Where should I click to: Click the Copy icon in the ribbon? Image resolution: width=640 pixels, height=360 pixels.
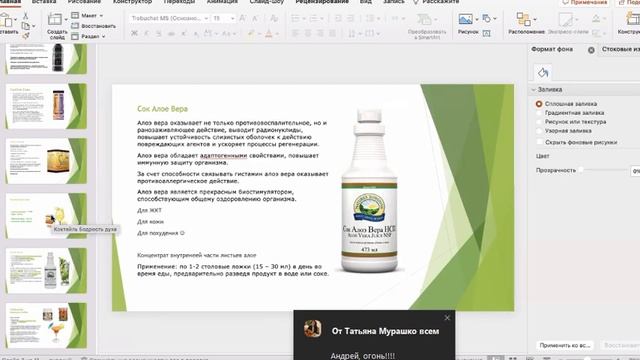tap(26, 26)
